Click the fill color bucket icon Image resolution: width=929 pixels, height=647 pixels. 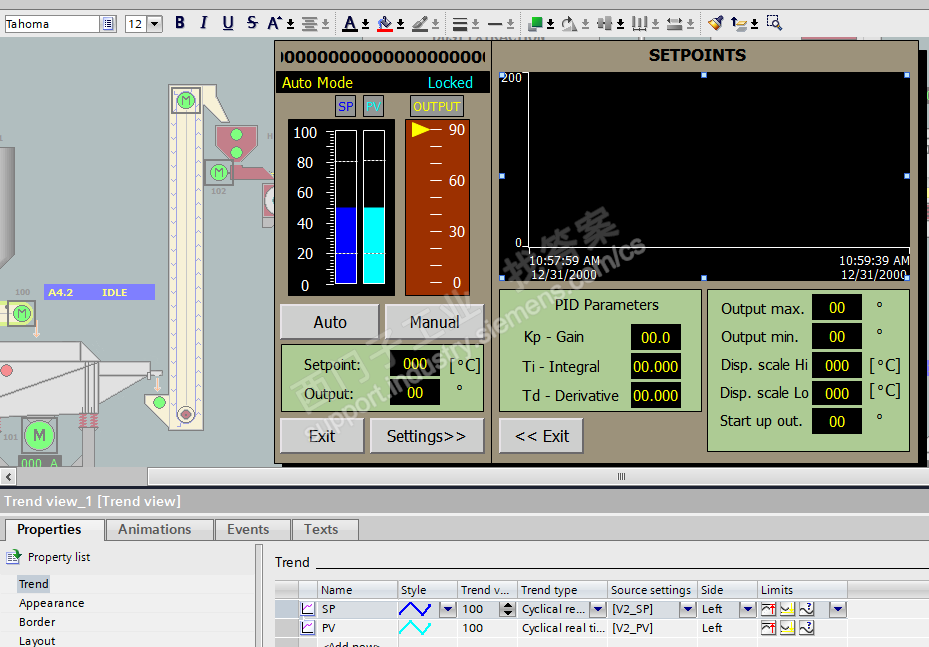[x=383, y=23]
